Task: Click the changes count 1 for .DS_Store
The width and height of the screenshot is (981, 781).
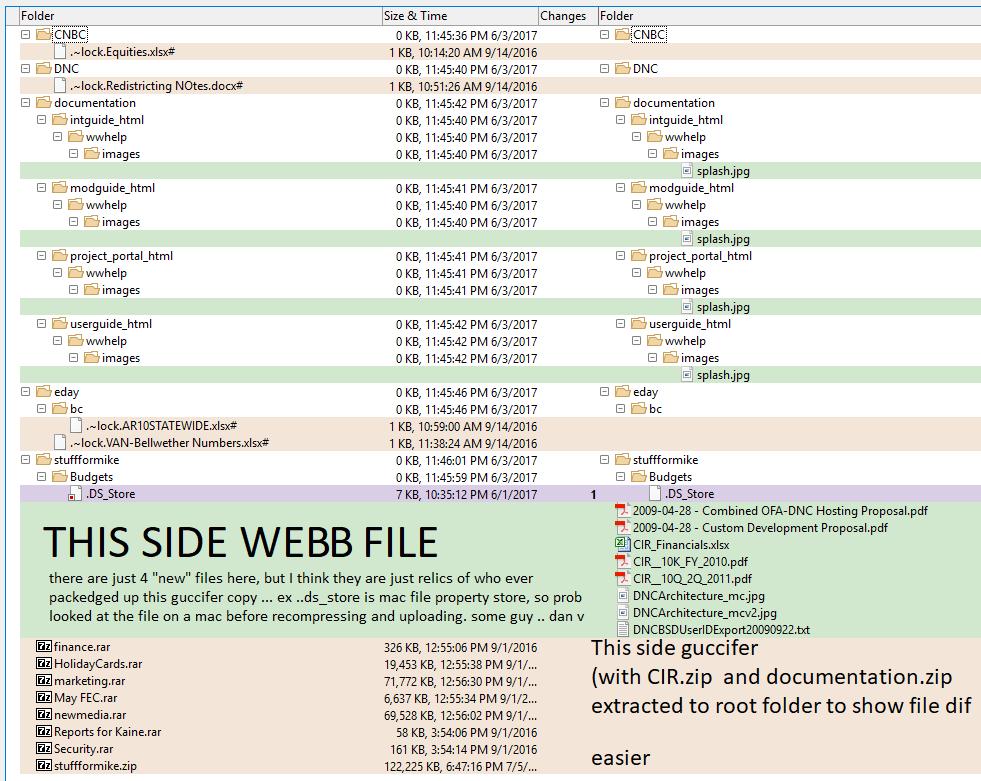Action: [593, 494]
